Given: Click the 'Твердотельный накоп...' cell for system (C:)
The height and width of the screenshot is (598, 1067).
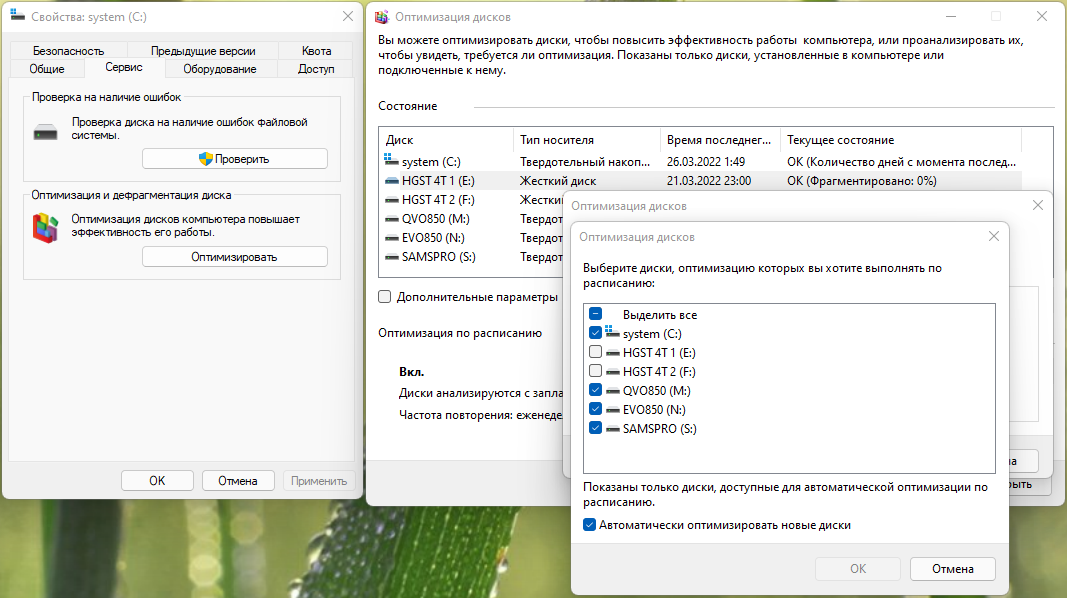Looking at the screenshot, I should [x=585, y=162].
